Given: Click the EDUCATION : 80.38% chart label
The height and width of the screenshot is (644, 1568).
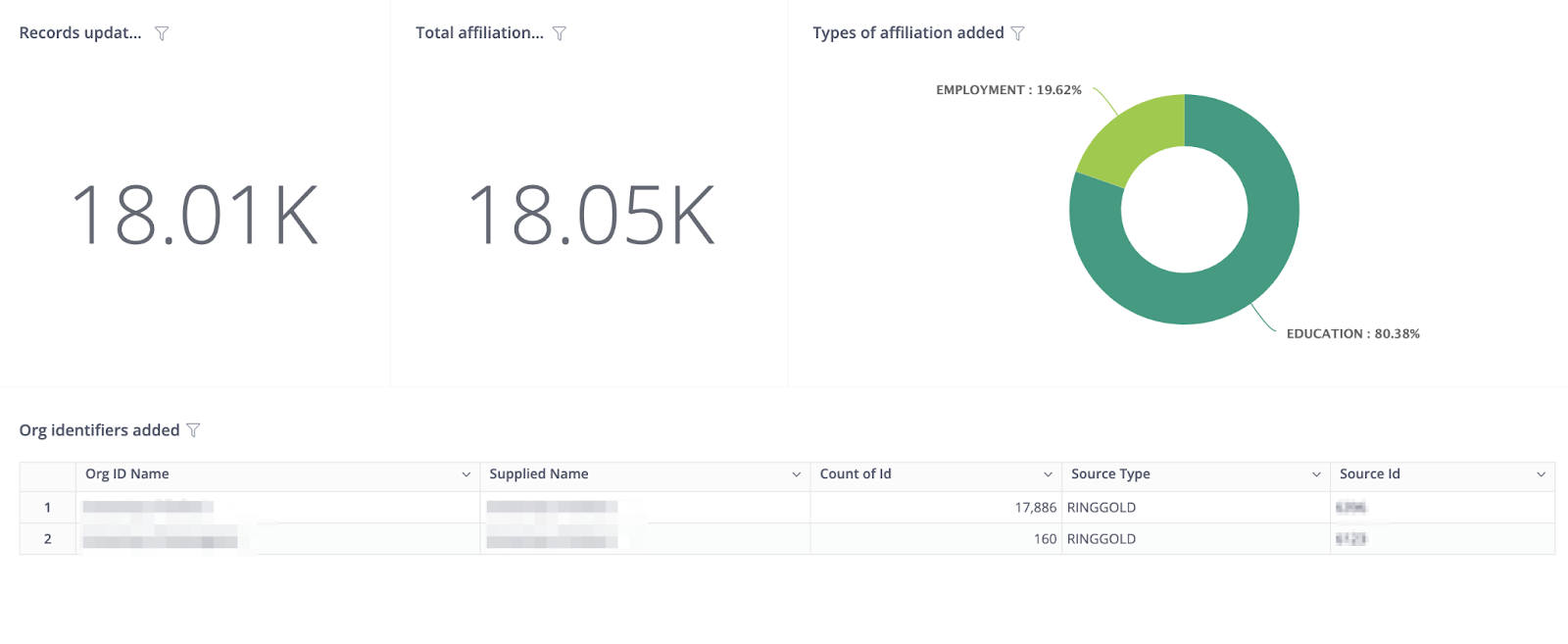Looking at the screenshot, I should [x=1352, y=334].
